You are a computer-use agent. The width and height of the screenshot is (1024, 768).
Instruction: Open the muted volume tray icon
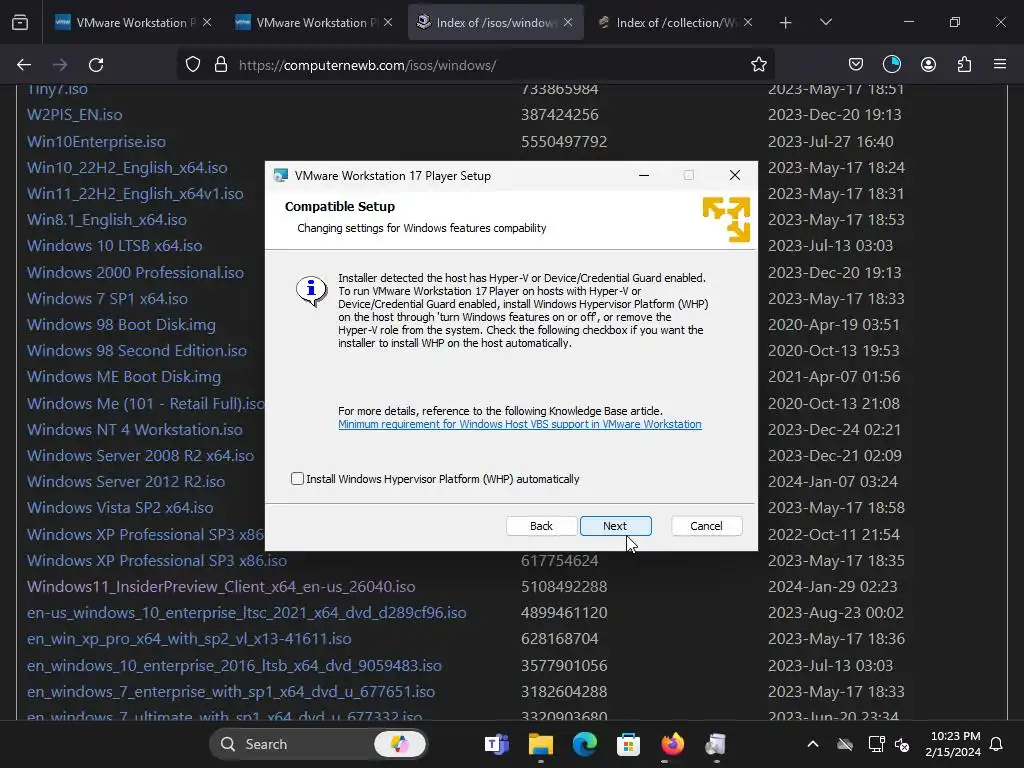(x=903, y=744)
